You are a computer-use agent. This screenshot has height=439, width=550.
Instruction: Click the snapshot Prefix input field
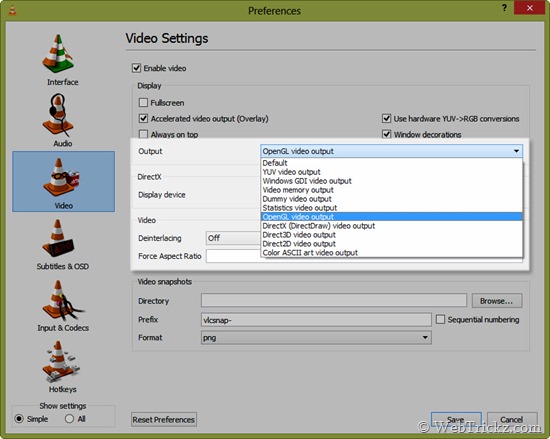pyautogui.click(x=316, y=320)
